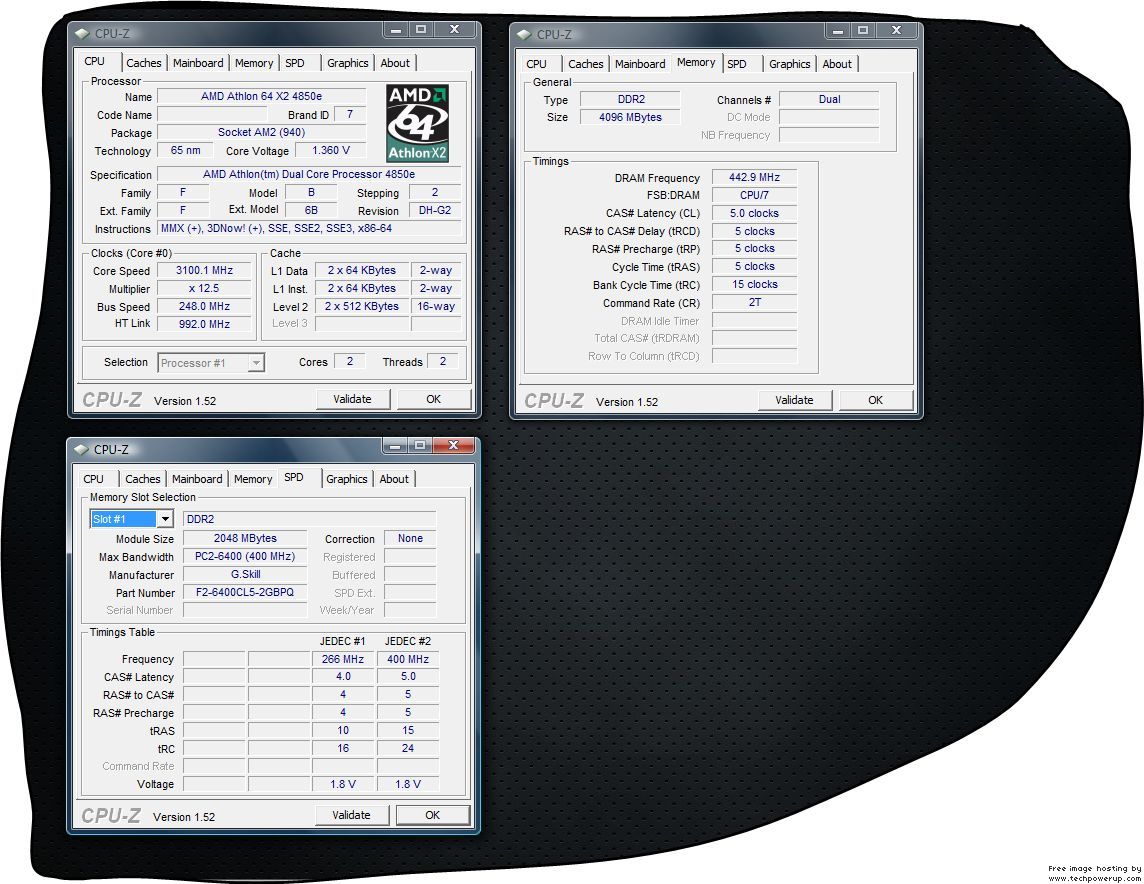Switch to Caches tab in the CPU window
This screenshot has width=1144, height=884.
click(x=144, y=63)
